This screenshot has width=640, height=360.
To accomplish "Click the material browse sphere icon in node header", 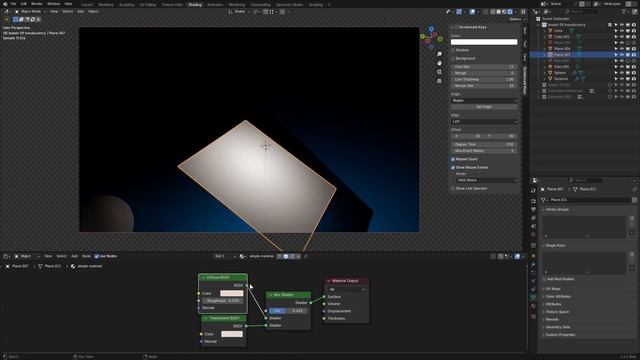I will (x=242, y=256).
